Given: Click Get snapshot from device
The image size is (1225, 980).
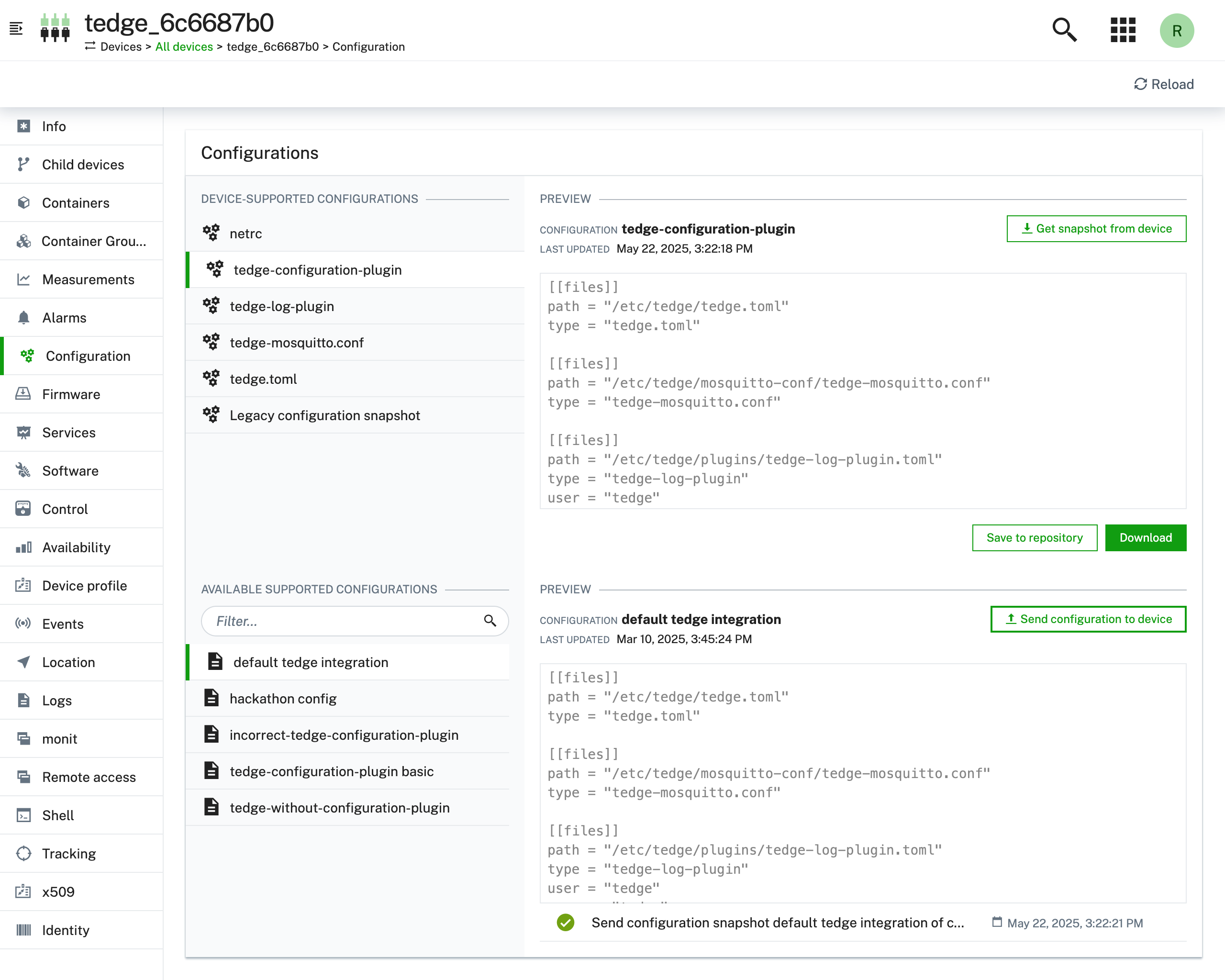Looking at the screenshot, I should pyautogui.click(x=1096, y=228).
